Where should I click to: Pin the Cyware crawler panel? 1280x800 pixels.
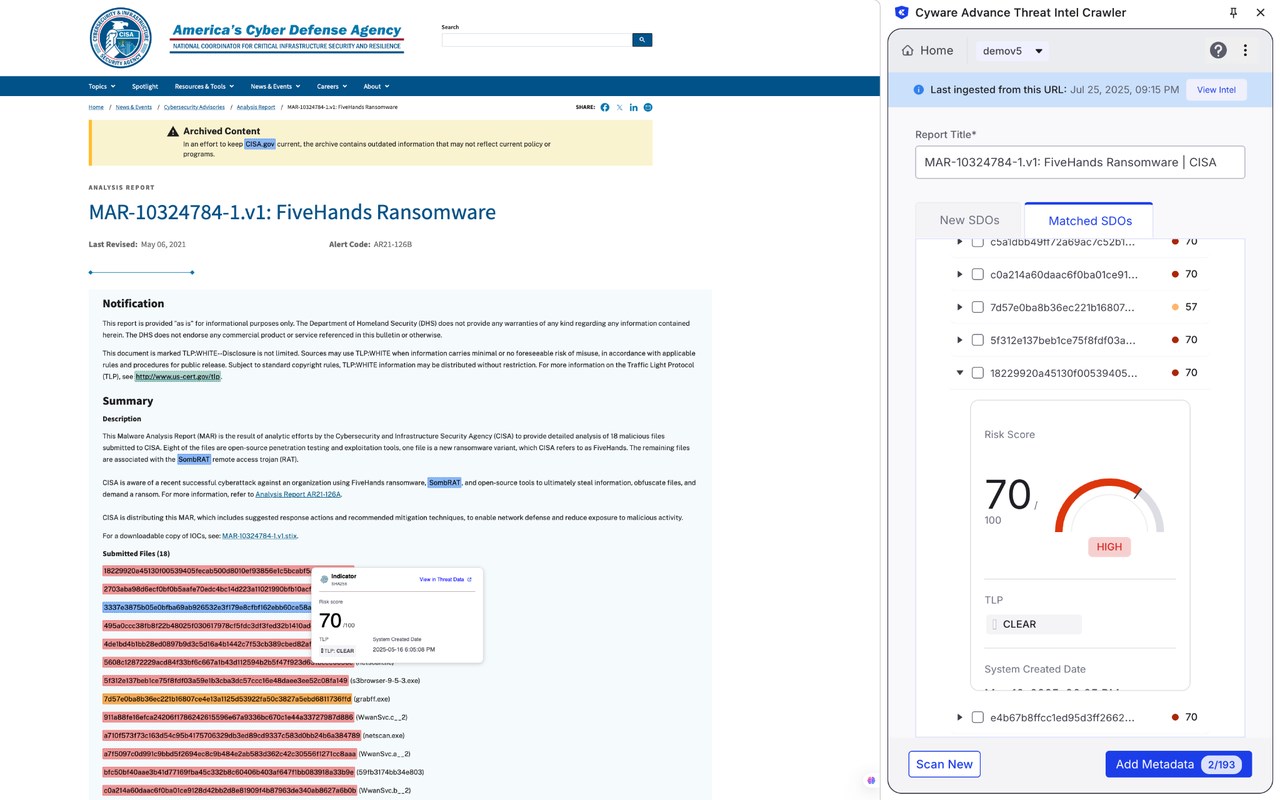click(1233, 13)
